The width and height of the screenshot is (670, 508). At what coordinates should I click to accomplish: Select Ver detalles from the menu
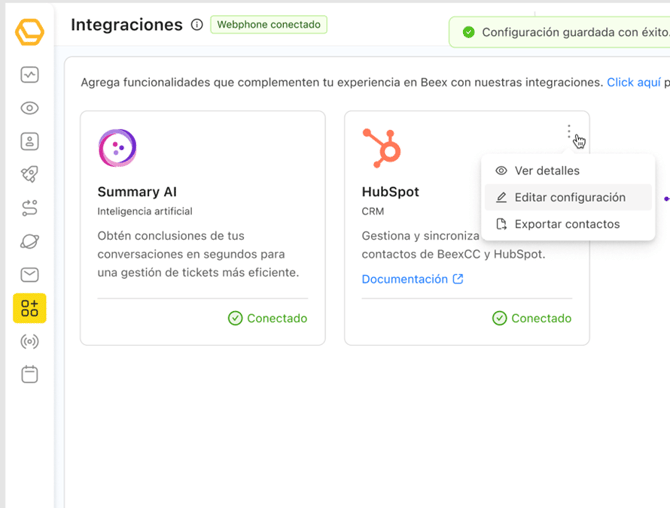pyautogui.click(x=546, y=171)
